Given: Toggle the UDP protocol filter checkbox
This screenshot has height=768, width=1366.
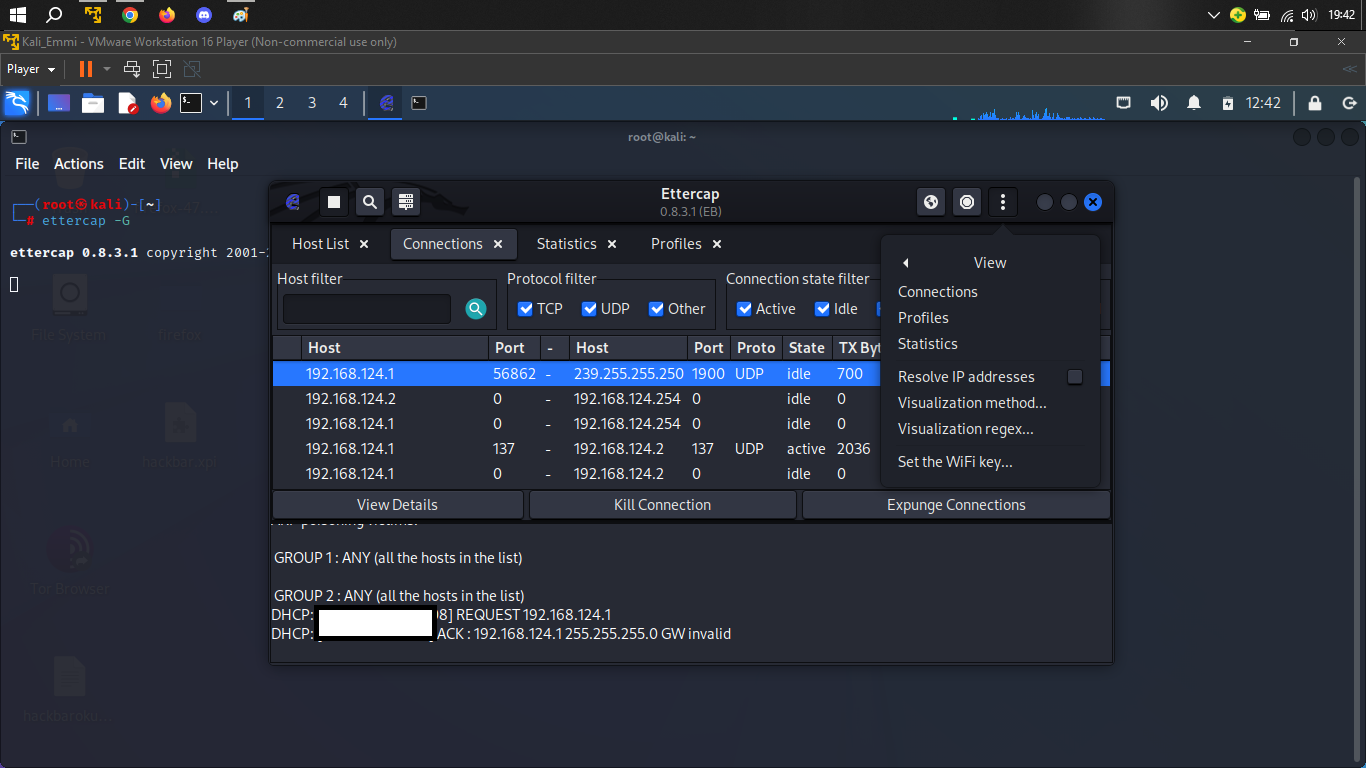Looking at the screenshot, I should pyautogui.click(x=589, y=309).
